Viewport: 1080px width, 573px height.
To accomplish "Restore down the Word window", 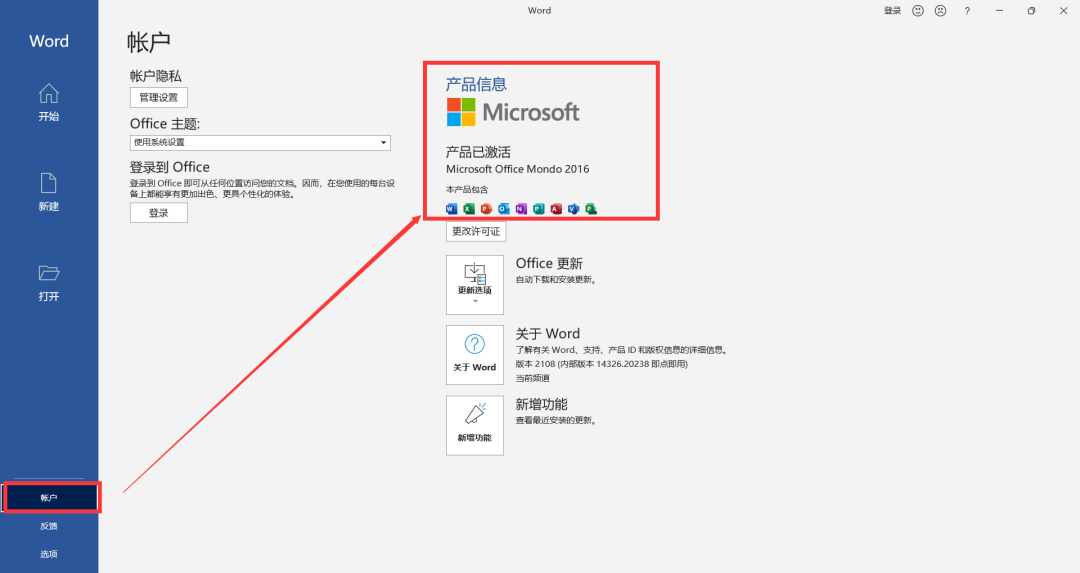I will (1031, 10).
